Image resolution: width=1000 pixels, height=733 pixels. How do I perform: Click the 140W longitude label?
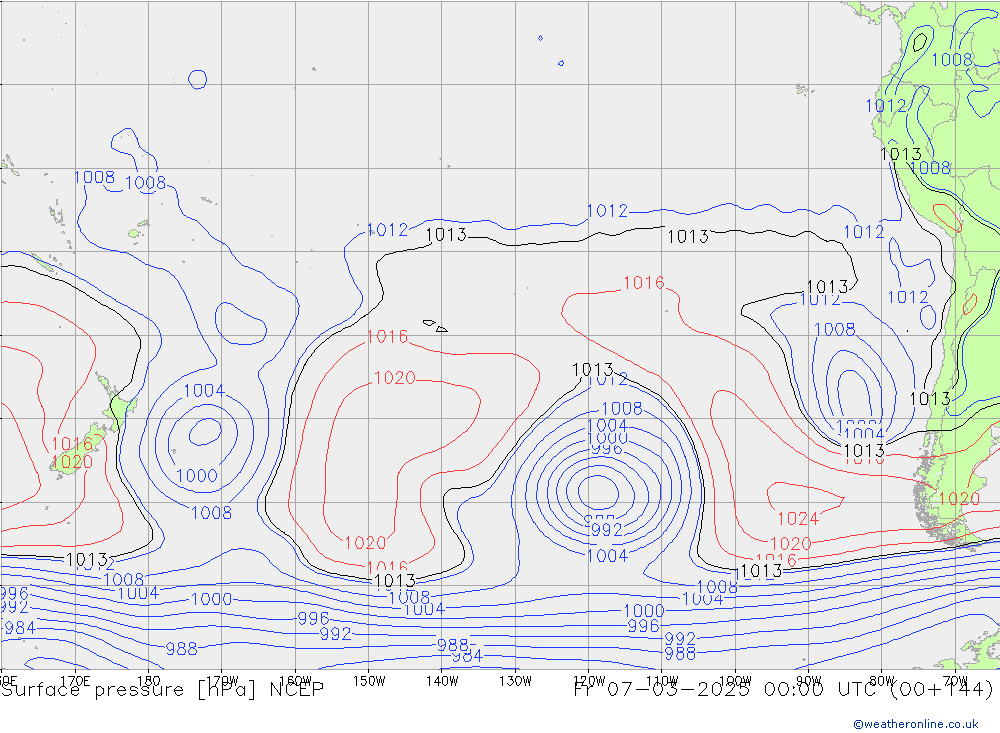coord(442,681)
